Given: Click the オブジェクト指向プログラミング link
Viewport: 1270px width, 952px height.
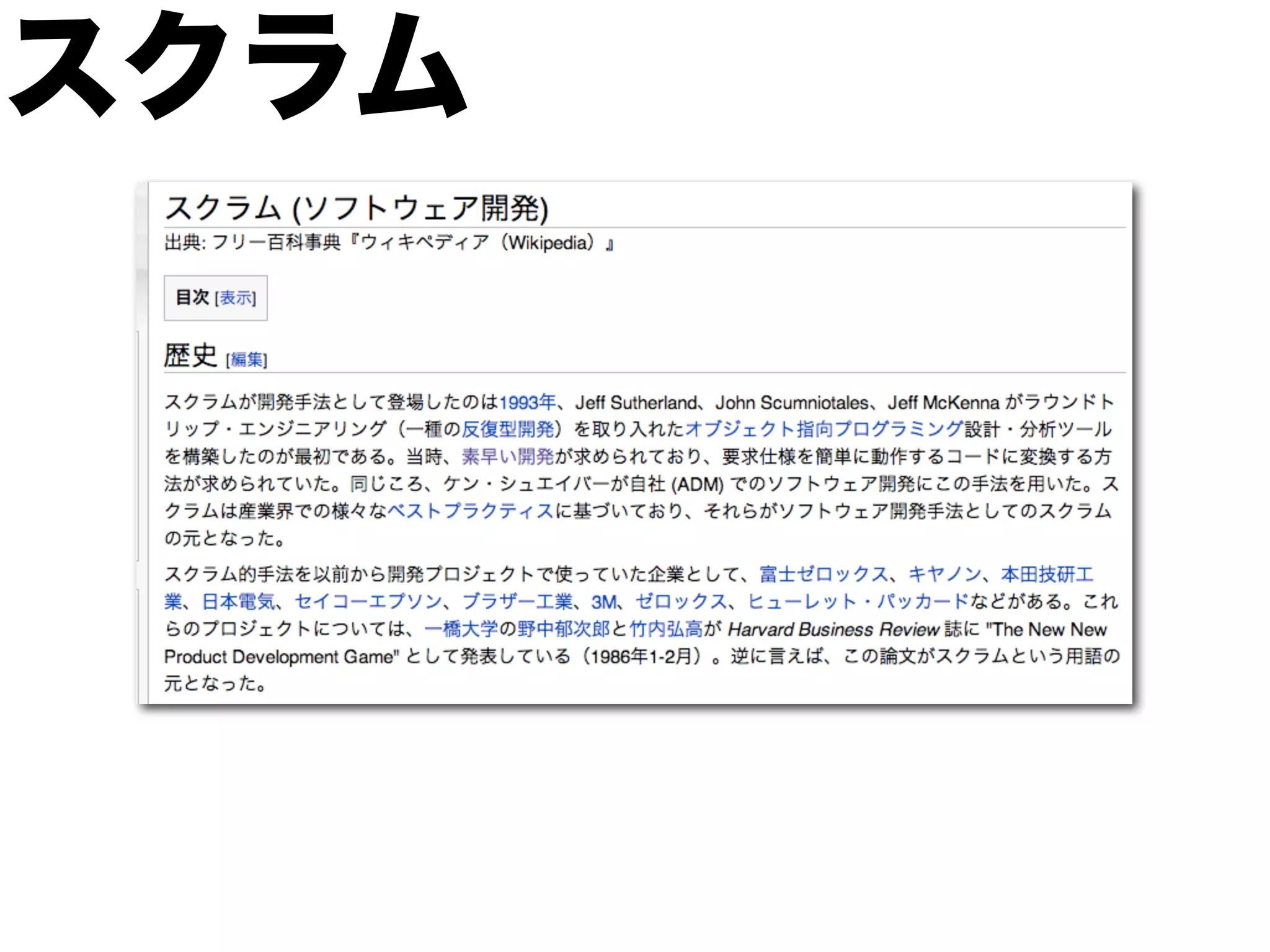Looking at the screenshot, I should point(824,429).
